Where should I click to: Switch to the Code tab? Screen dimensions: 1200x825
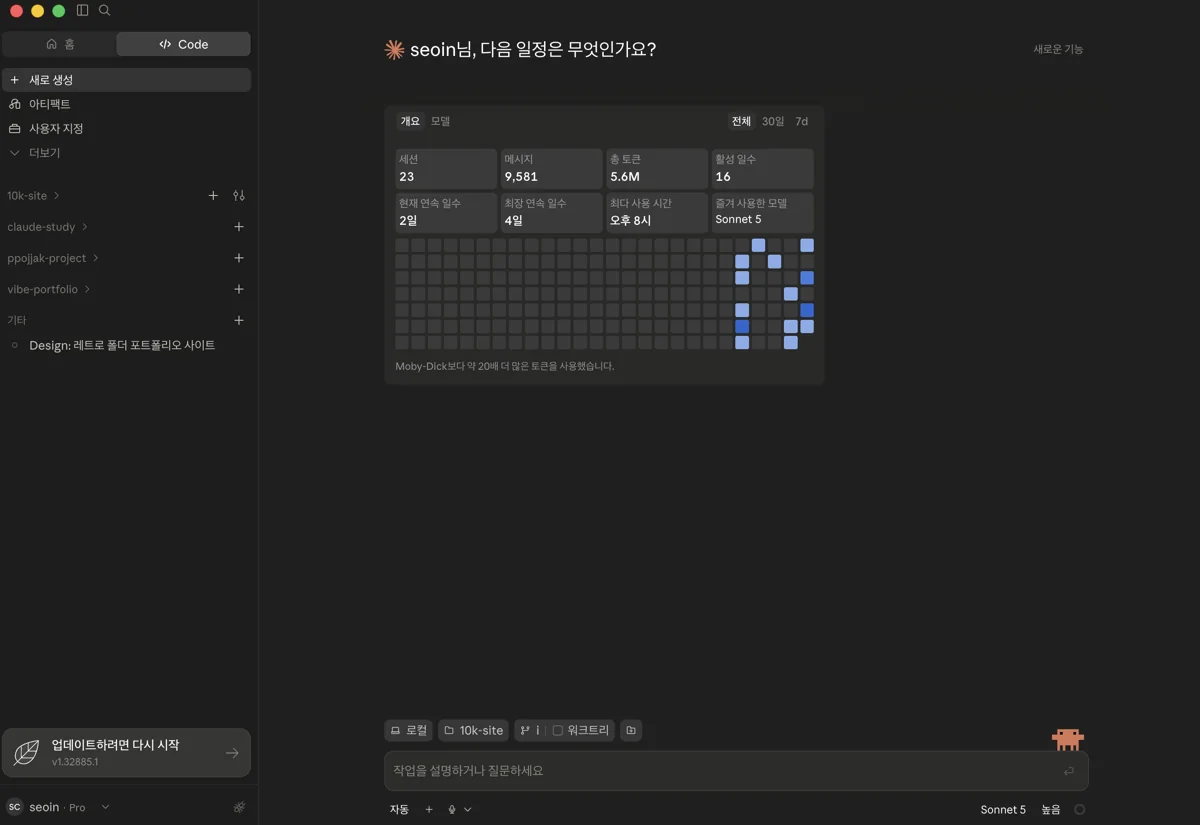click(184, 44)
